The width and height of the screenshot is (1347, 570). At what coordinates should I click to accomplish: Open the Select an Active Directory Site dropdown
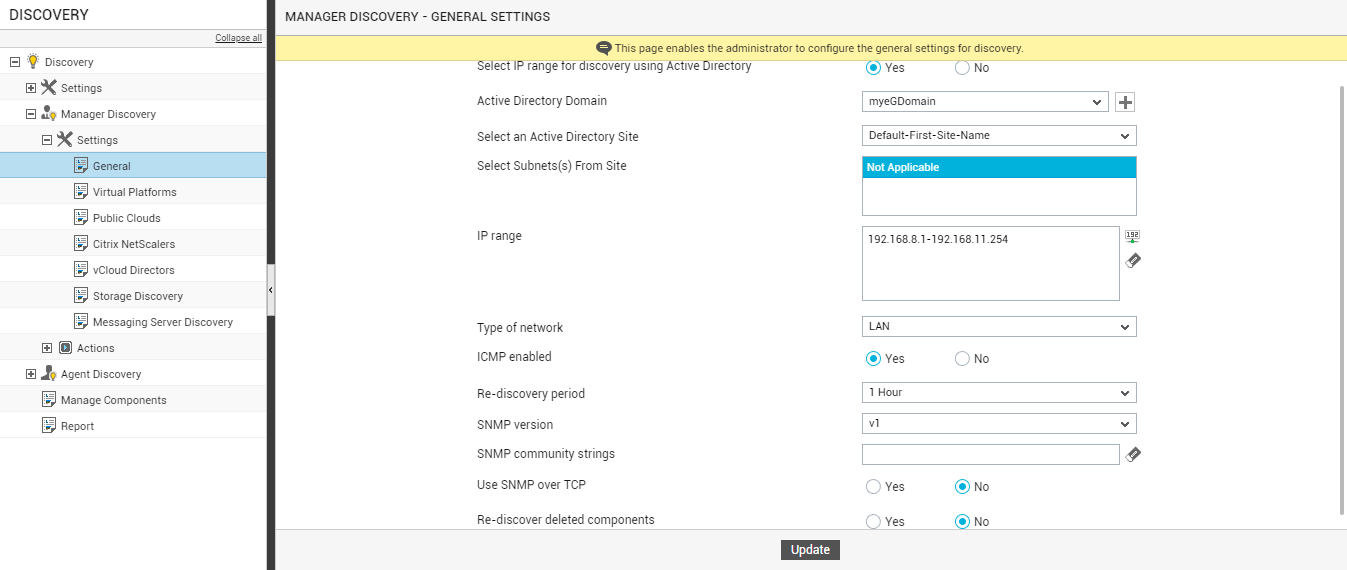pyautogui.click(x=999, y=135)
